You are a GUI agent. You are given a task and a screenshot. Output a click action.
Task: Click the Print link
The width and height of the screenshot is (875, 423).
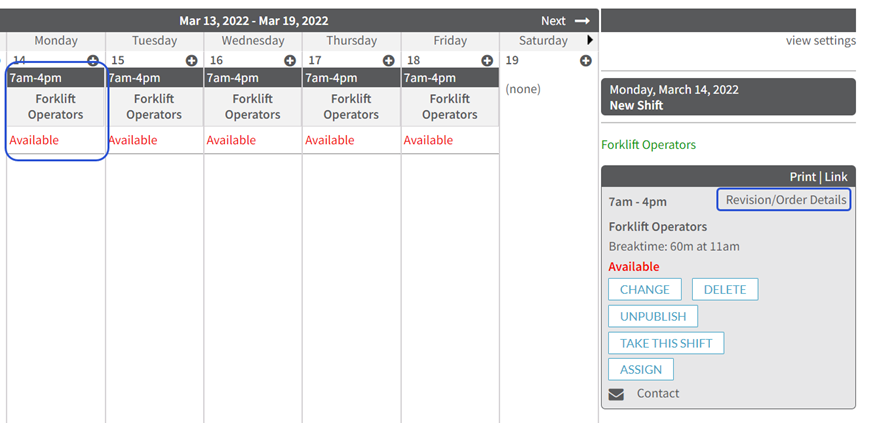click(802, 177)
